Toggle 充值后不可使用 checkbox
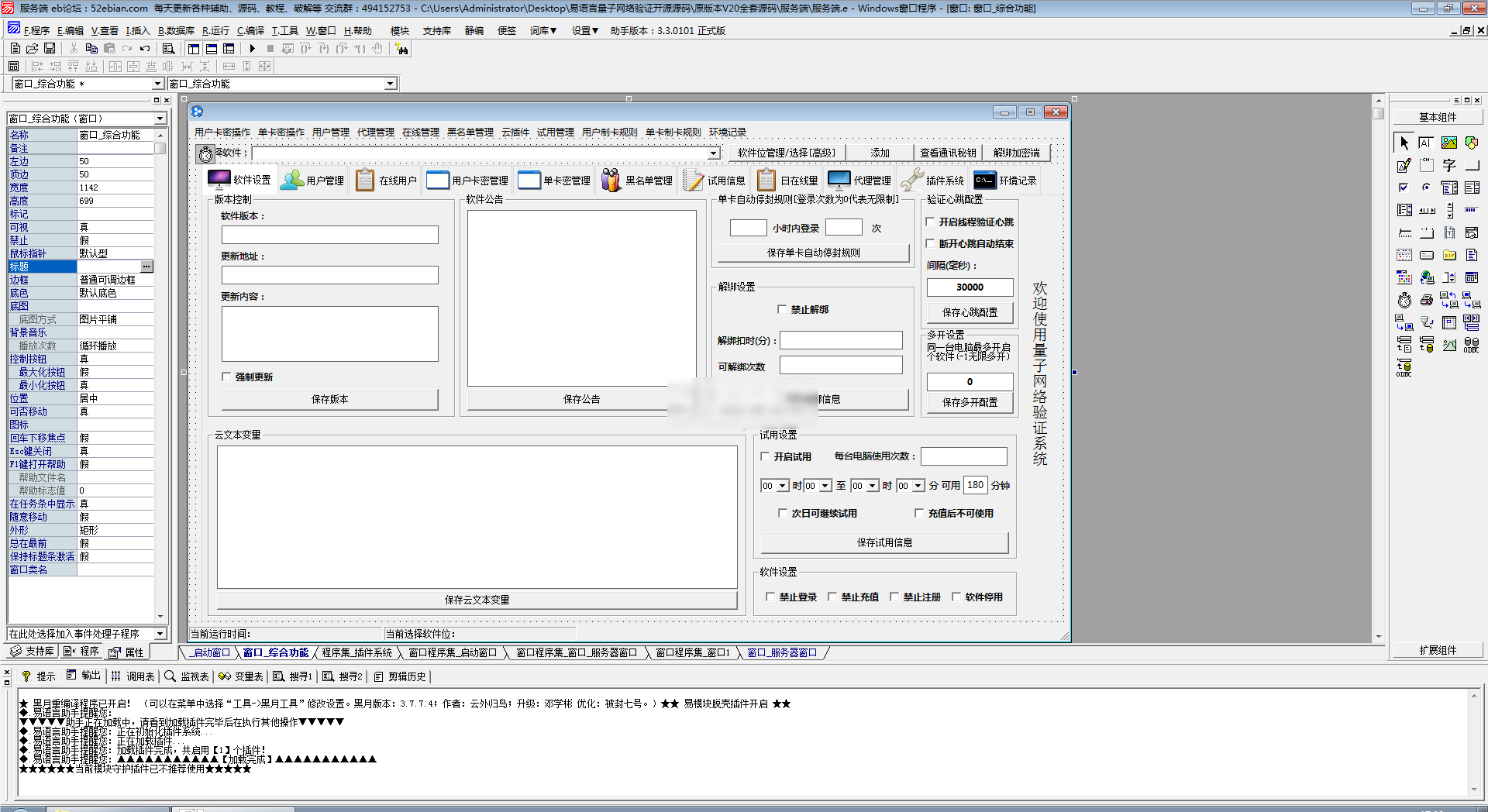Screen dimensions: 1488x812 [919, 513]
